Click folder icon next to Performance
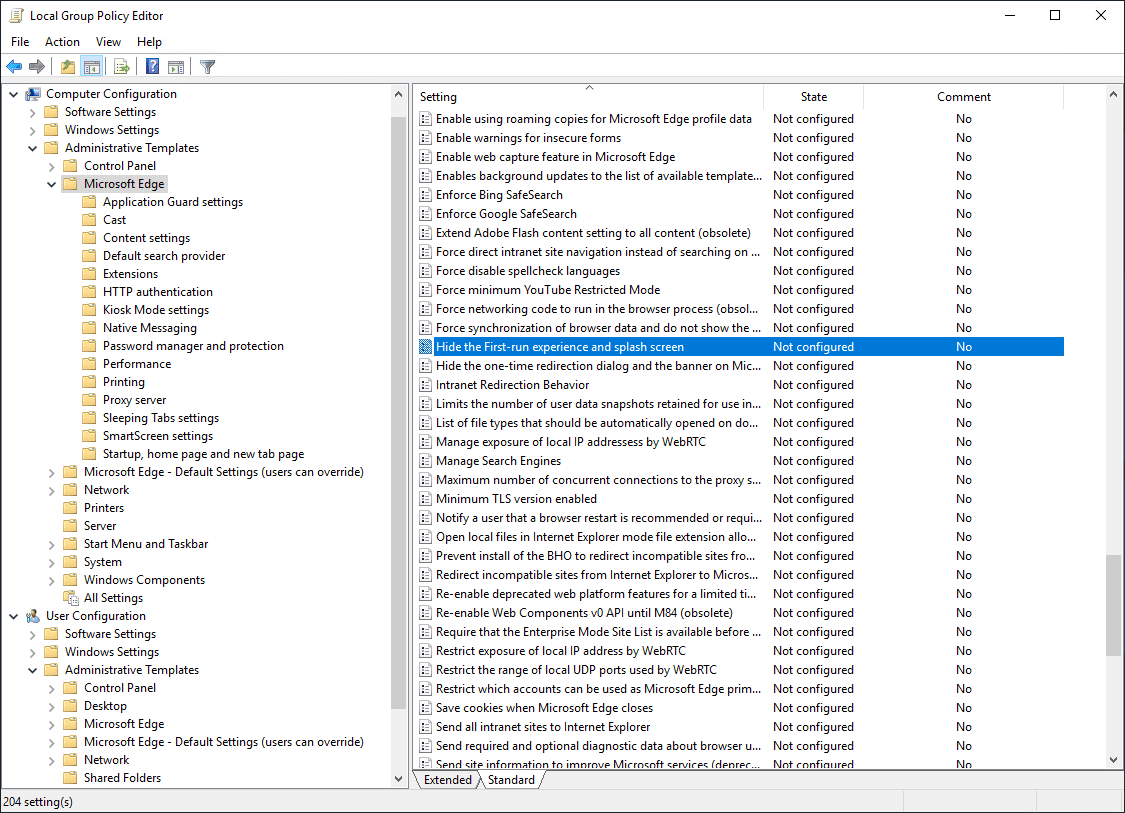1125x813 pixels. [89, 364]
